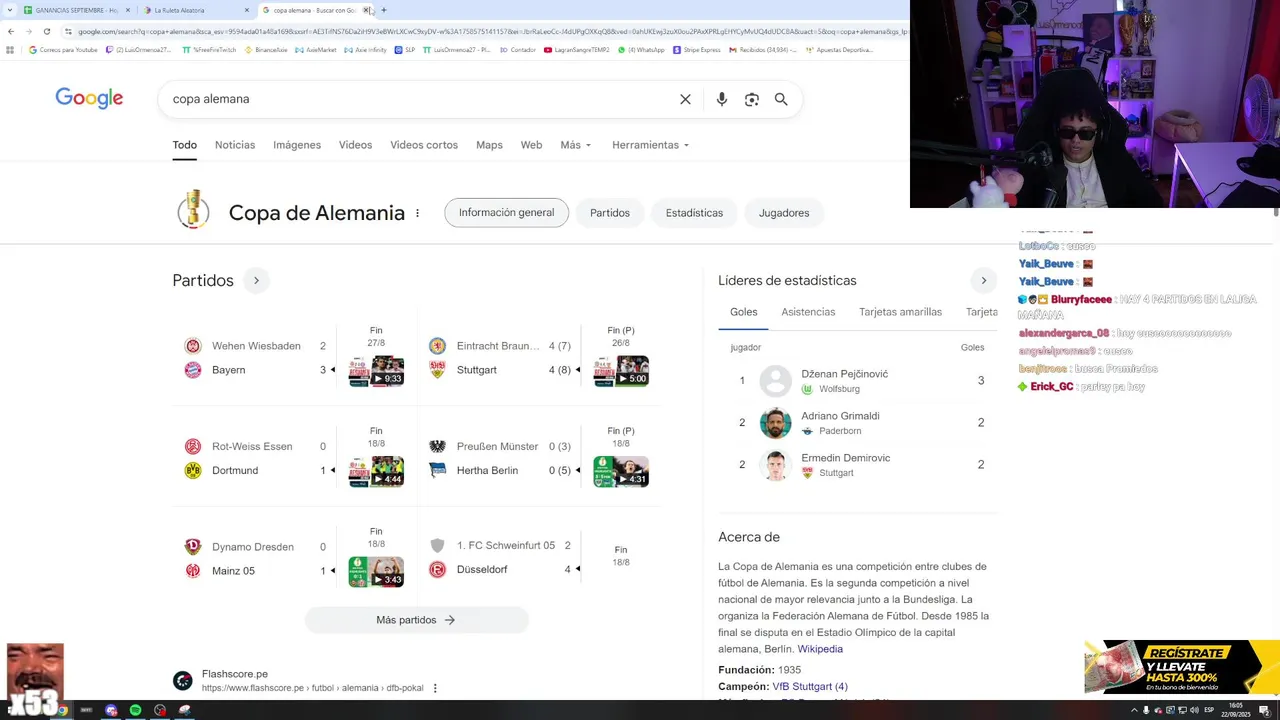This screenshot has width=1280, height=720.
Task: Play the Dresden vs Mainz 05 highlights
Action: pos(376,571)
